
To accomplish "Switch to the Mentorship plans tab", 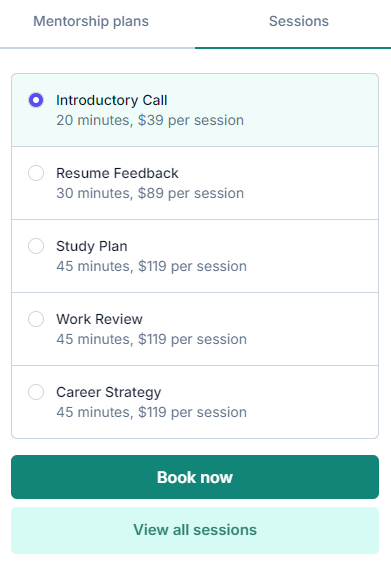I will (x=91, y=21).
